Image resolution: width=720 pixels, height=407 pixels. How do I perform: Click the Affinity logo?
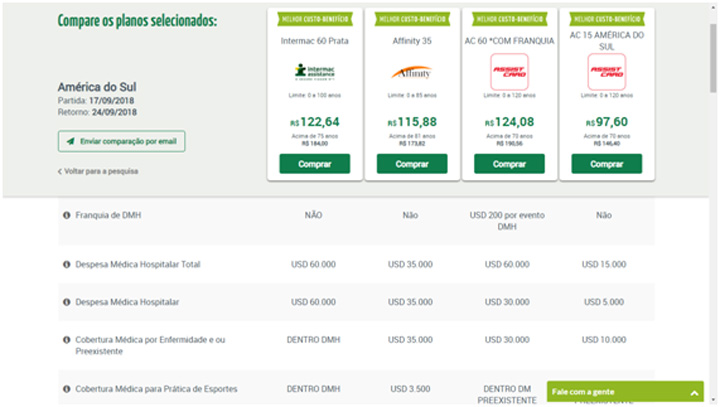(412, 72)
